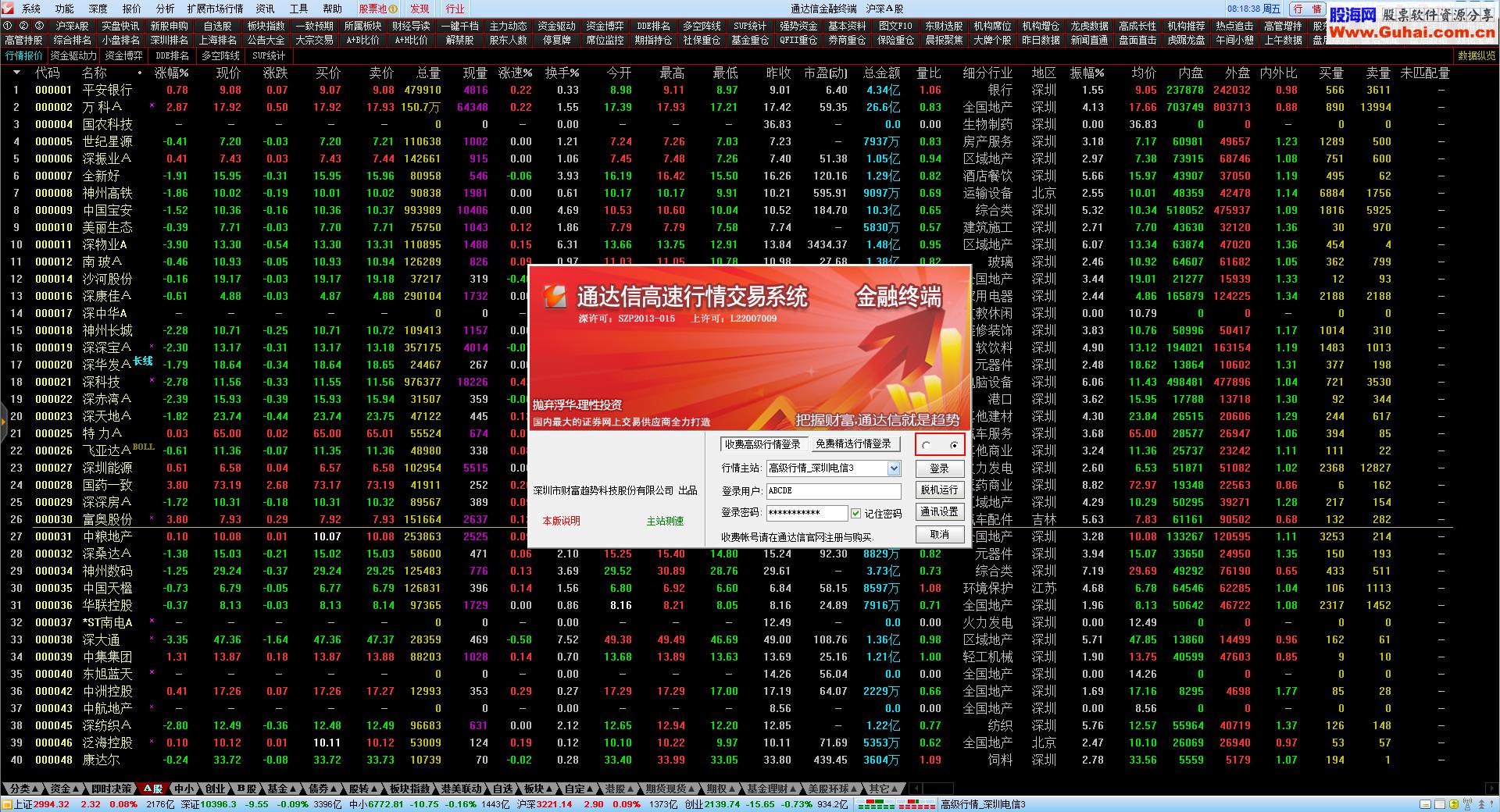Viewport: 1500px width, 812px height.
Task: Open circled number 3 layout preset
Action: coord(39,26)
